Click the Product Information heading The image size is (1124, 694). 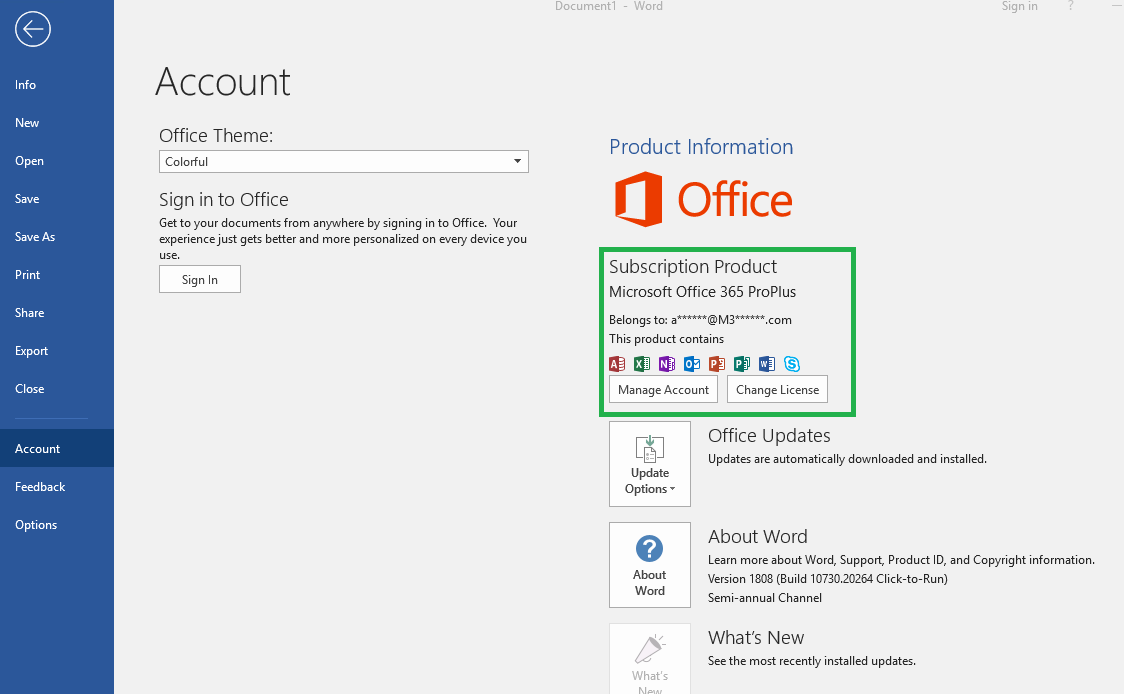tap(701, 147)
